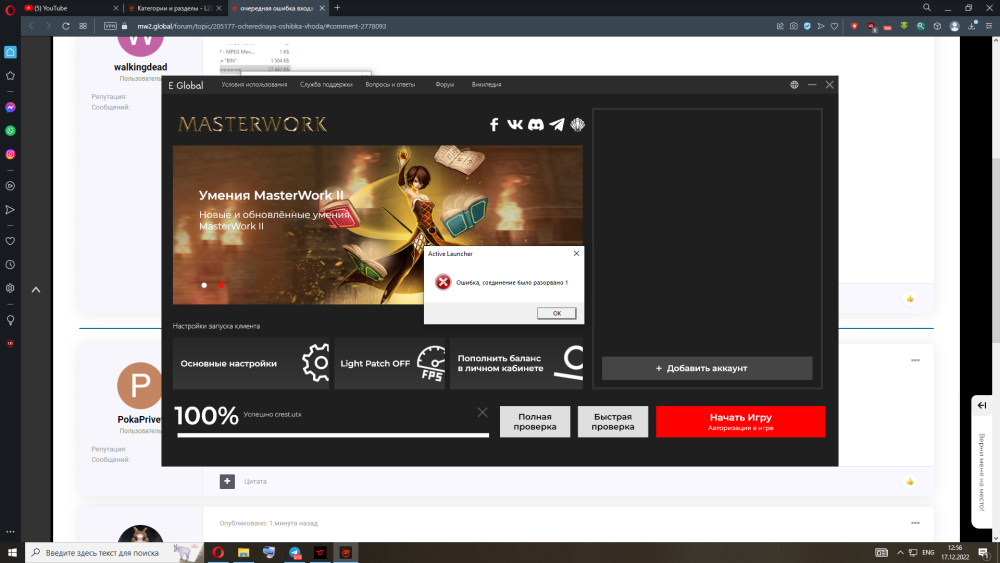
Task: Click the 100% download progress bar
Action: pos(333,435)
